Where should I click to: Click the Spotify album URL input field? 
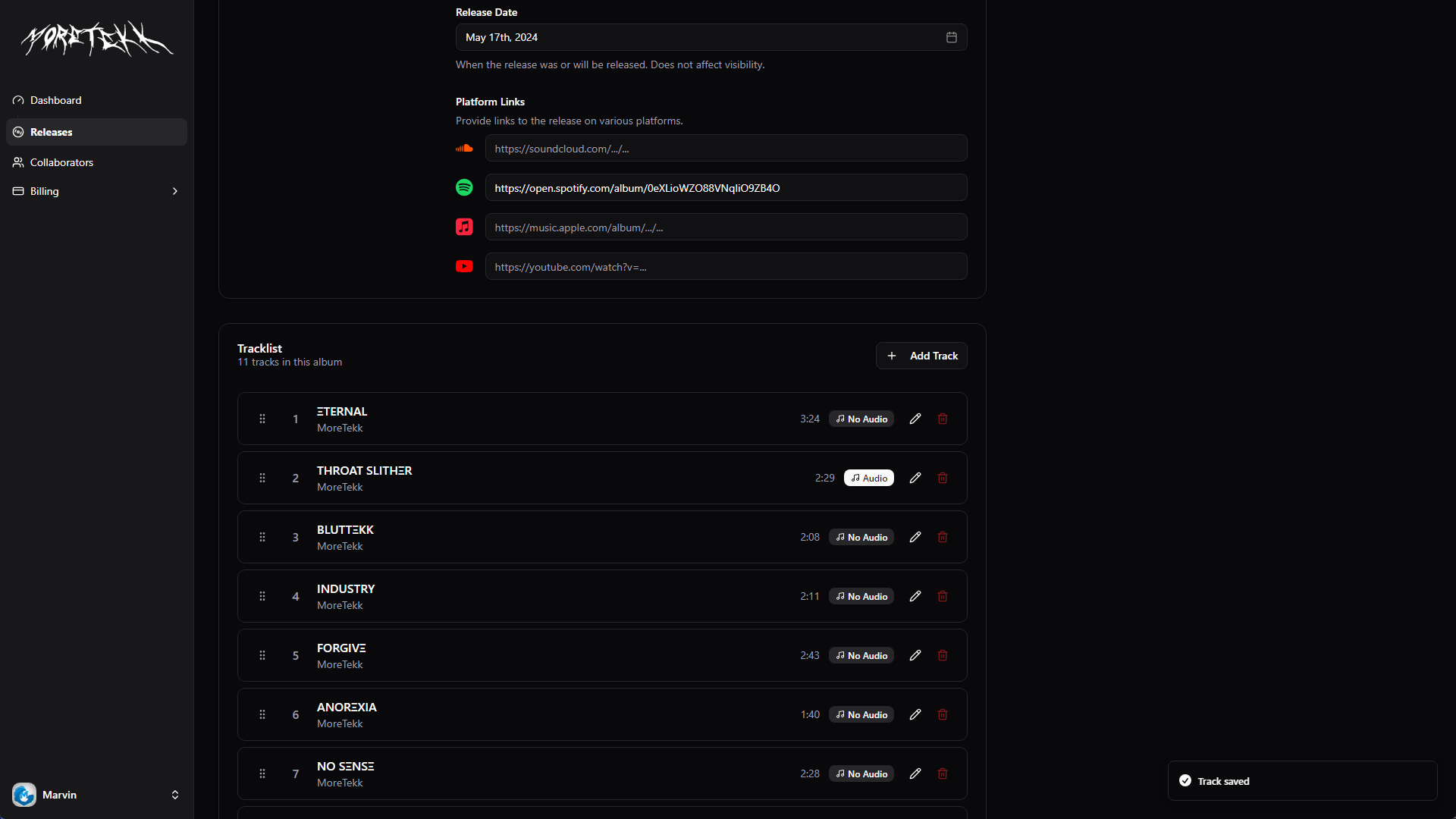(x=726, y=187)
